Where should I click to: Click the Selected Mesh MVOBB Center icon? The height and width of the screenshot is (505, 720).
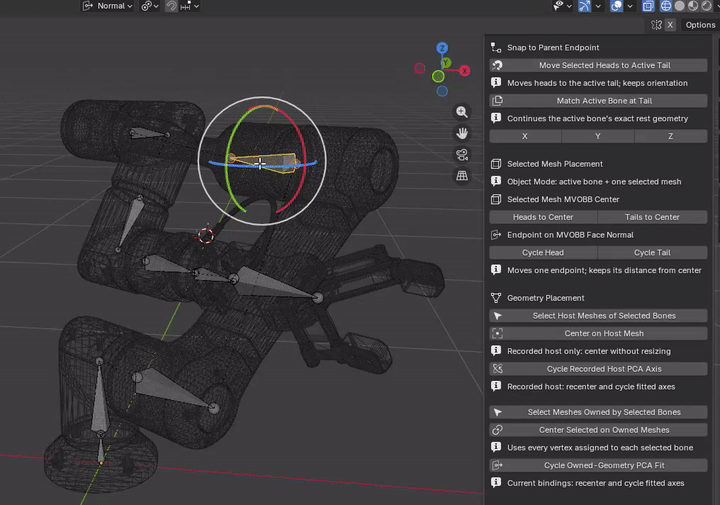496,199
